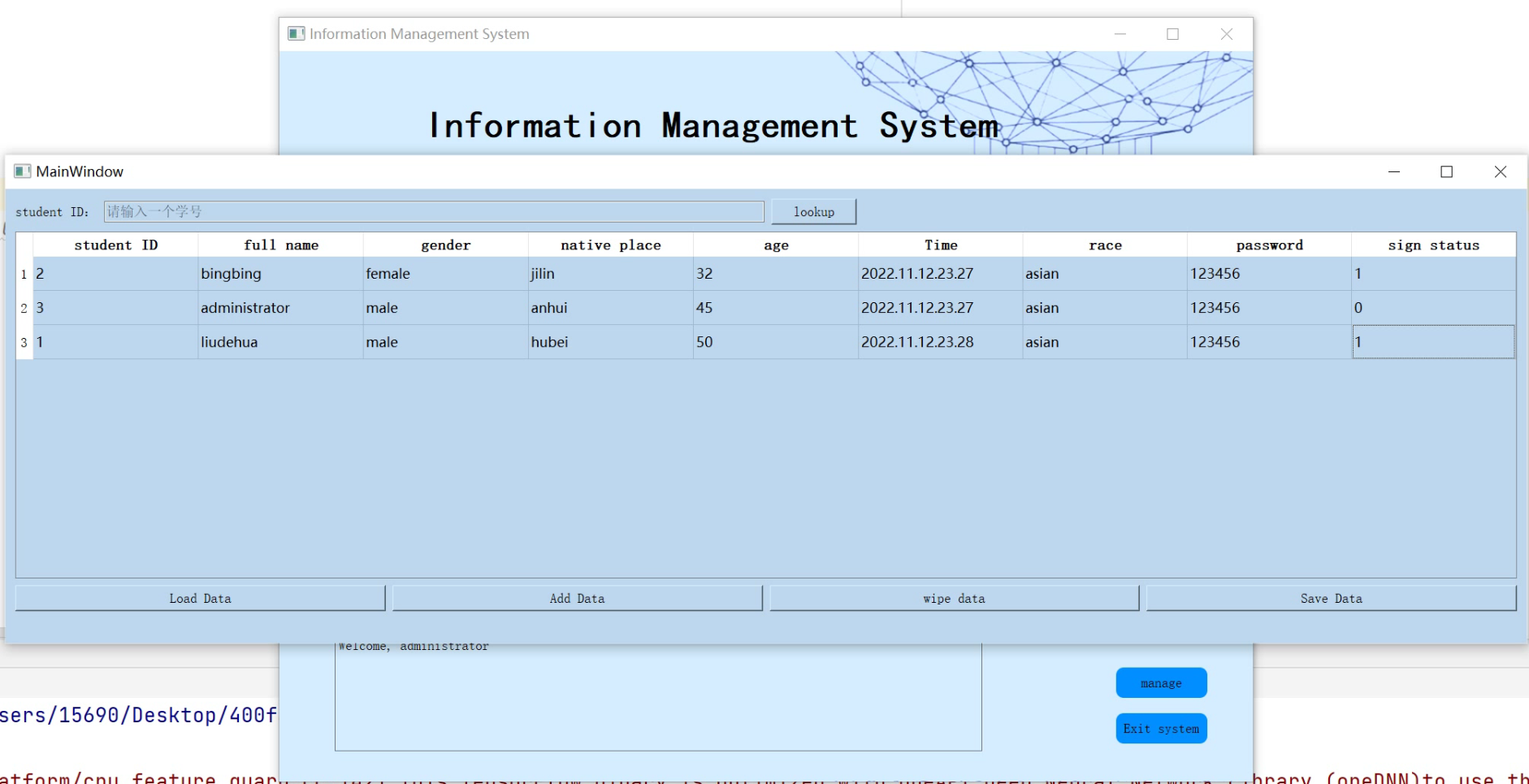Click the Time column header
Viewport: 1529px width, 784px height.
click(941, 245)
